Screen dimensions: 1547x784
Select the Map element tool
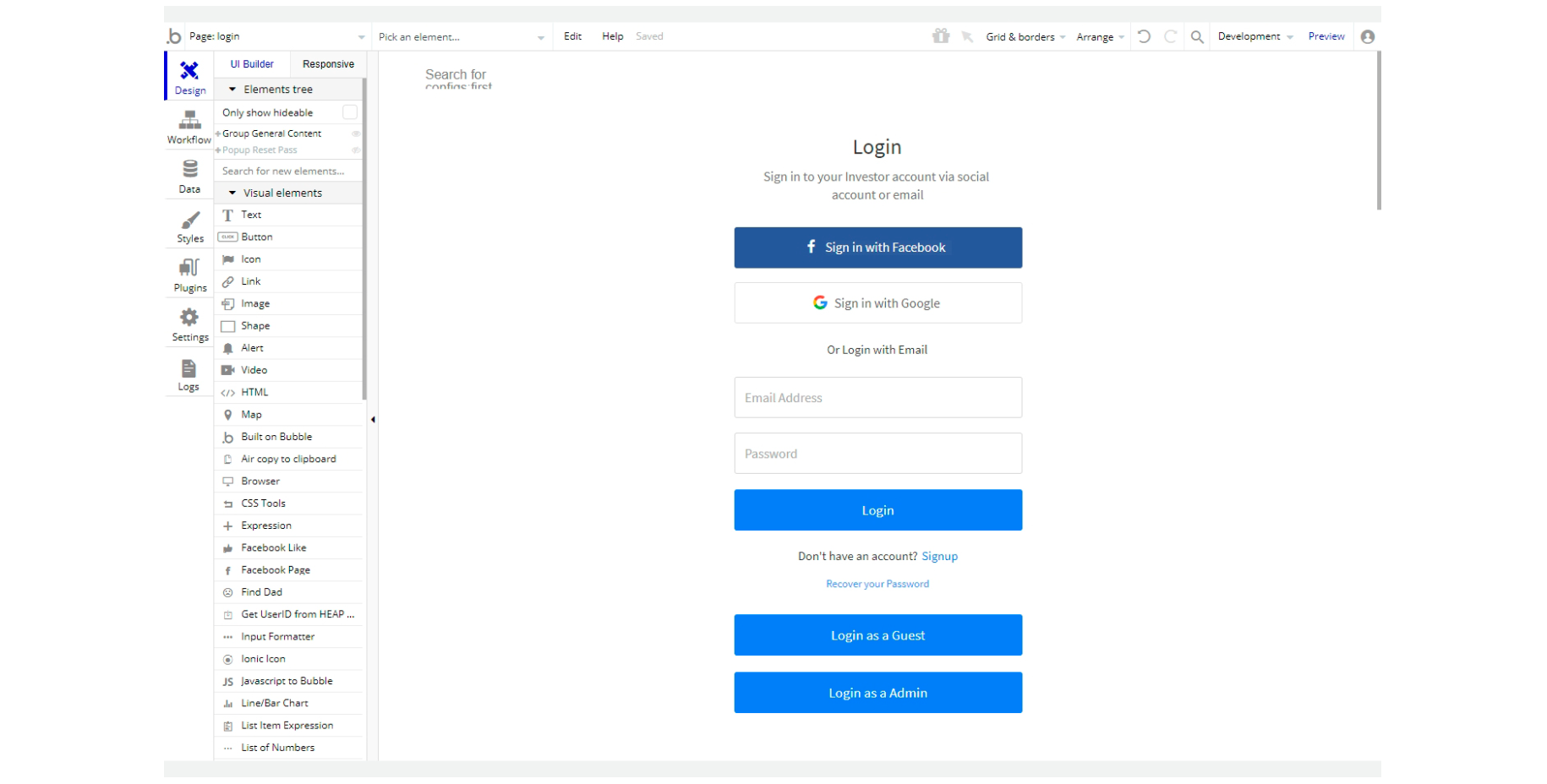click(x=289, y=415)
